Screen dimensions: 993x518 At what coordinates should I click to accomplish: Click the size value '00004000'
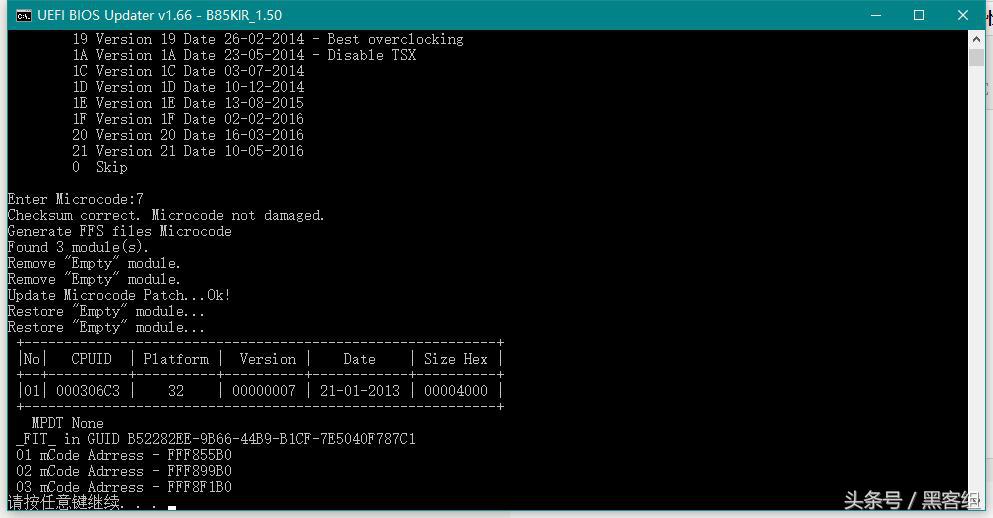(x=456, y=391)
